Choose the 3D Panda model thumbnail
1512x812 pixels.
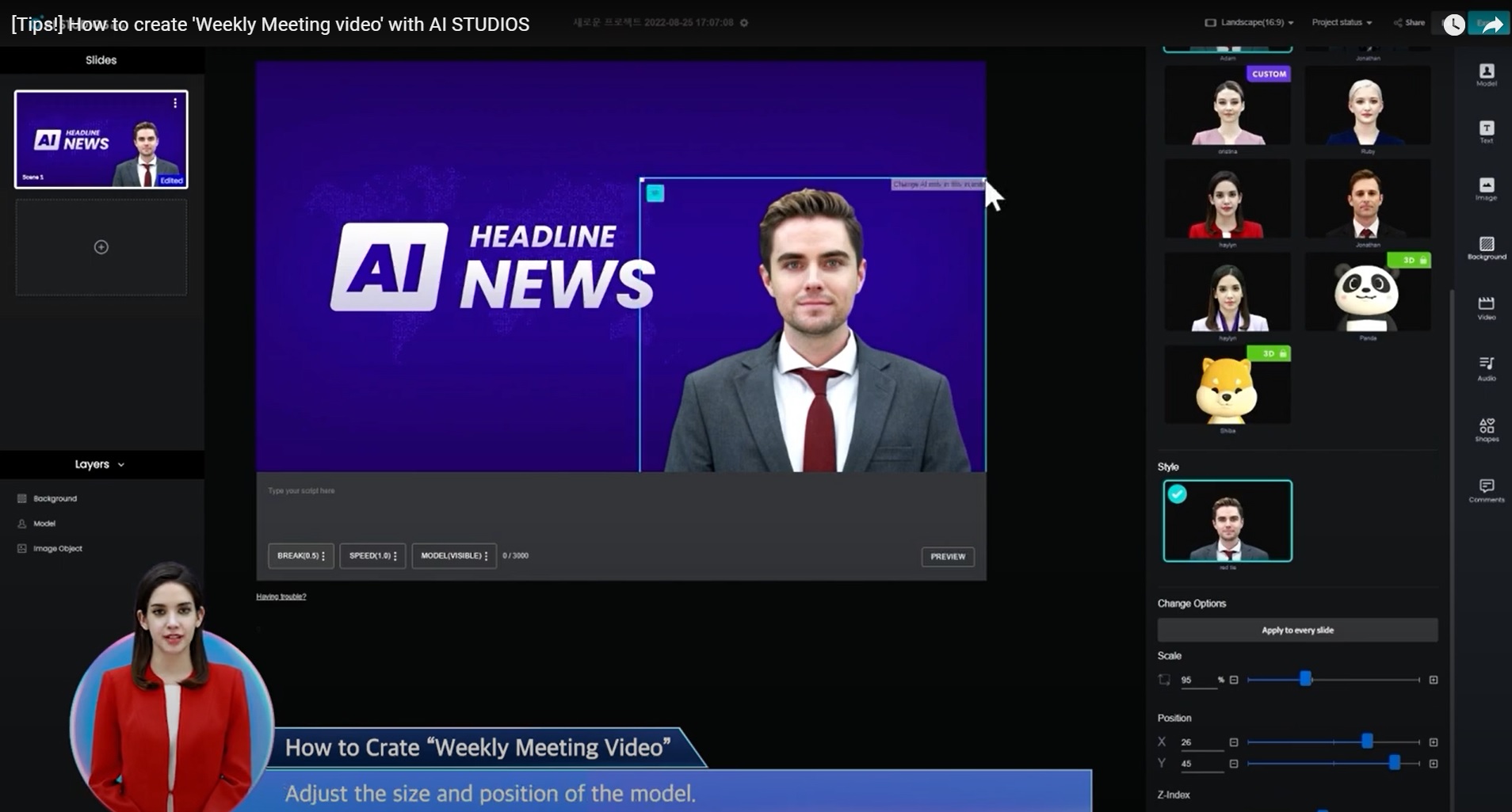(x=1368, y=292)
